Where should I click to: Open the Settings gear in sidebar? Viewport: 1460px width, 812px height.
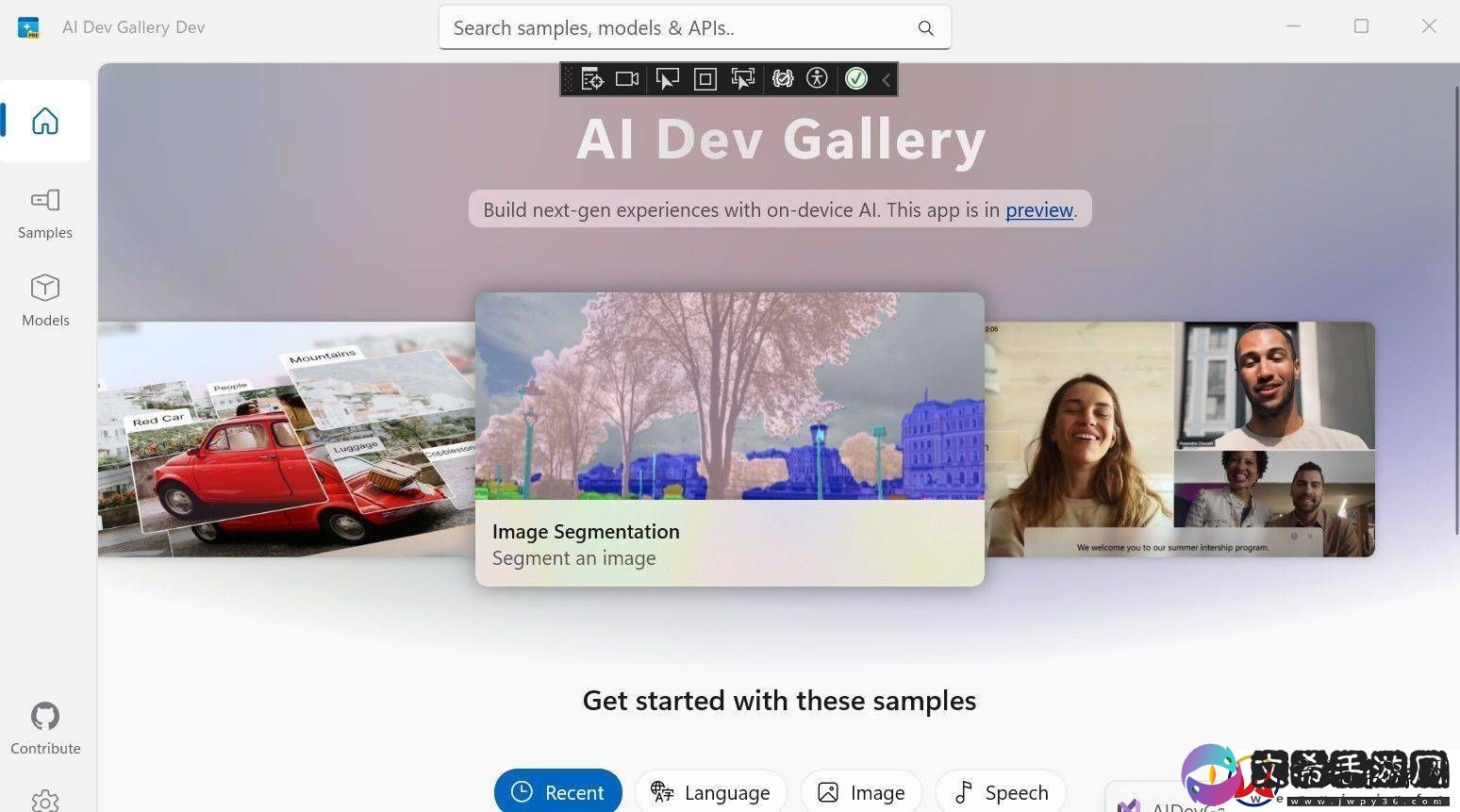tap(45, 801)
